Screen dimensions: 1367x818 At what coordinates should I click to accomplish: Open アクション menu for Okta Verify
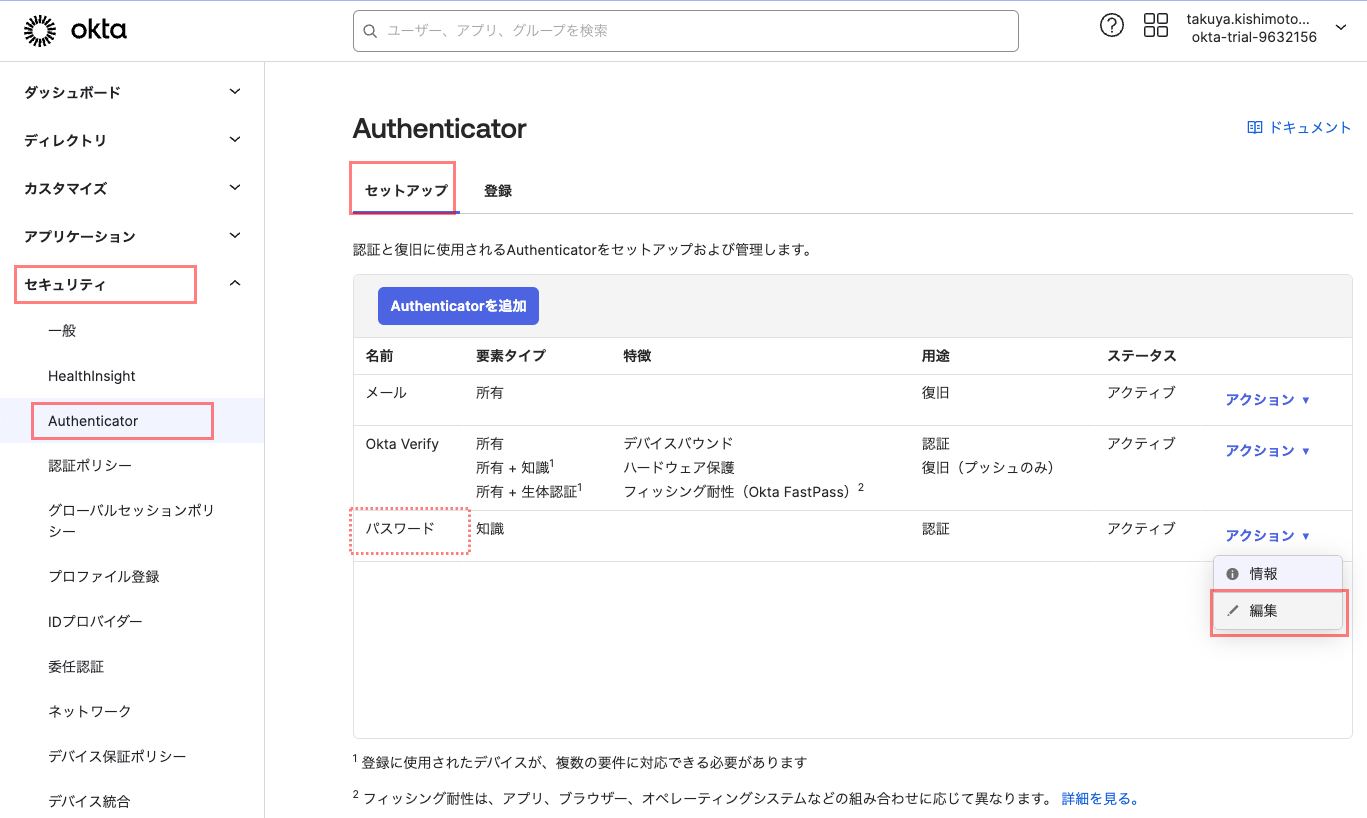(1265, 450)
